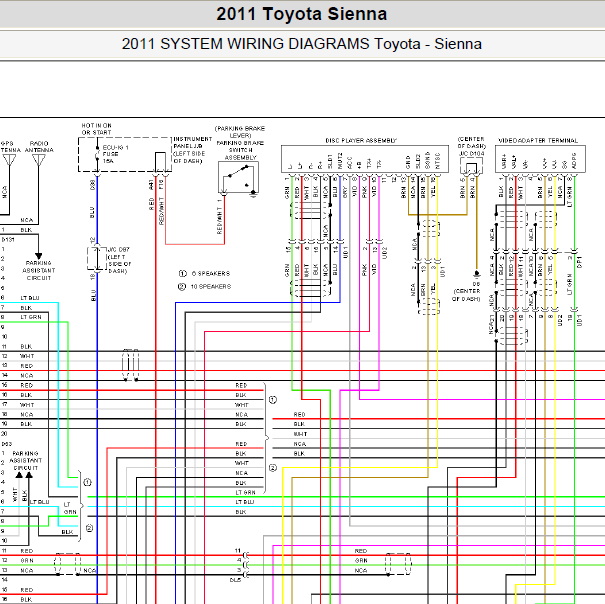Click the circled 2 marker for 10 speakers
Screen dimensions: 605x604
182,287
